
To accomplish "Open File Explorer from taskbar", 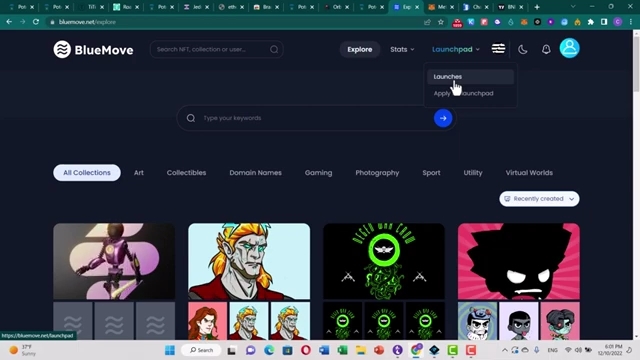I will click(361, 350).
